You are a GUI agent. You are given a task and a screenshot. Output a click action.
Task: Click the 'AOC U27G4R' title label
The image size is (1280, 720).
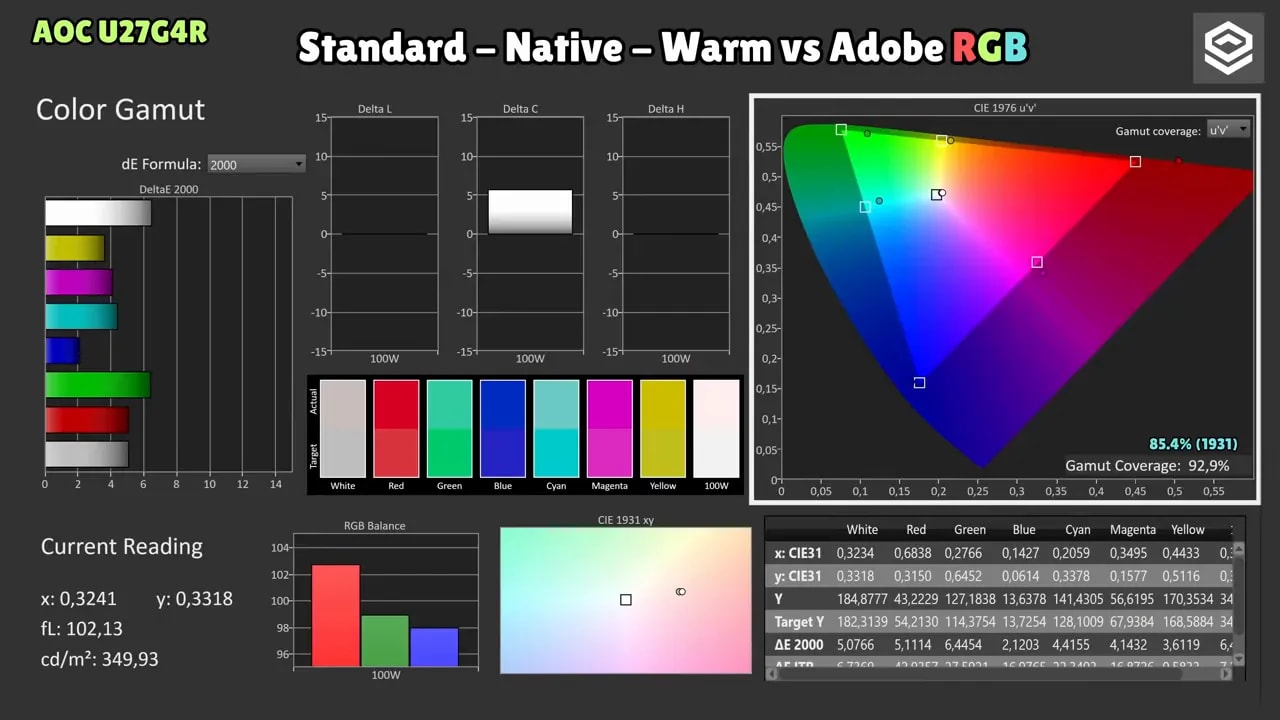(120, 32)
